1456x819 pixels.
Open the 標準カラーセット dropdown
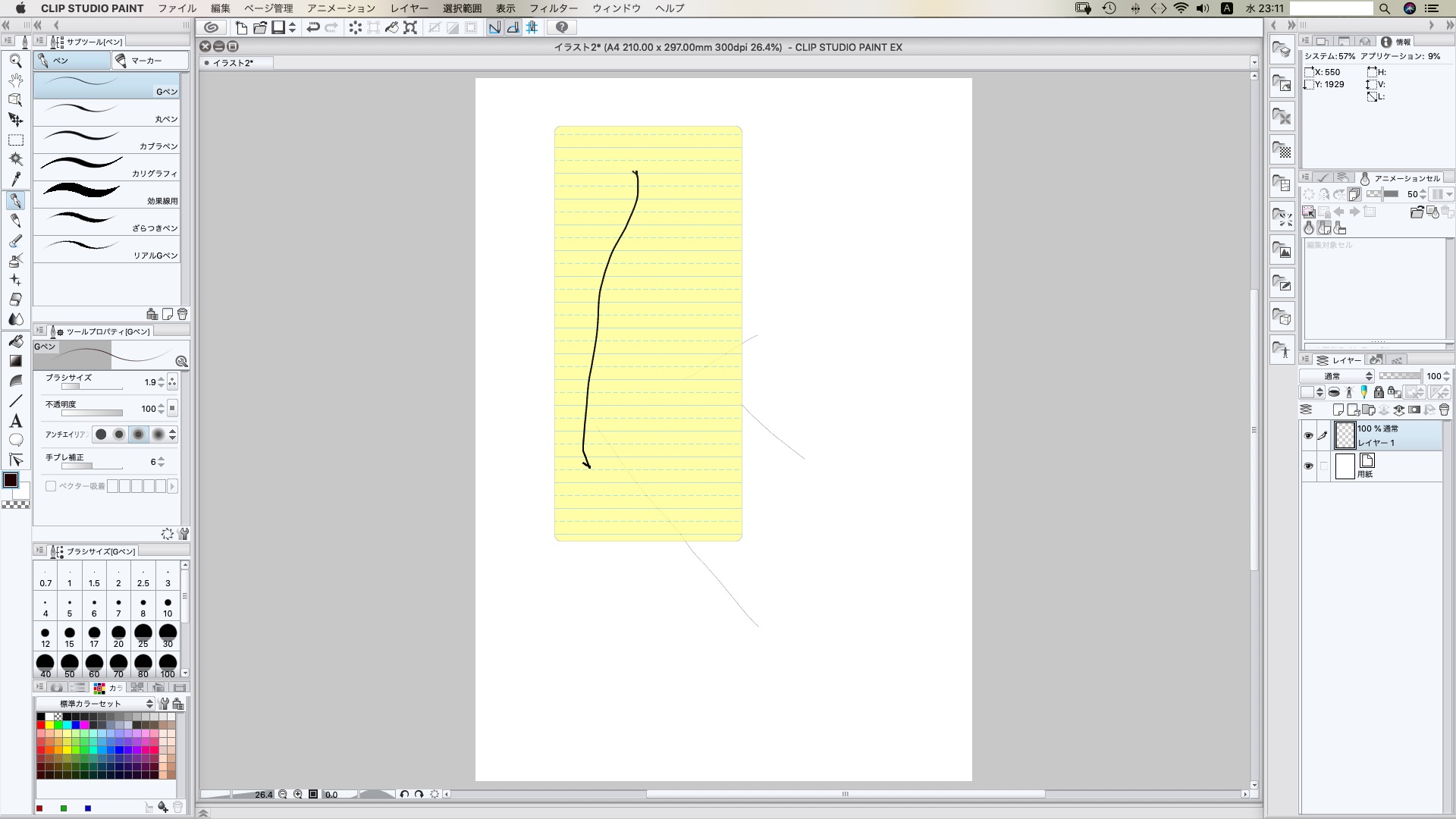pyautogui.click(x=95, y=704)
